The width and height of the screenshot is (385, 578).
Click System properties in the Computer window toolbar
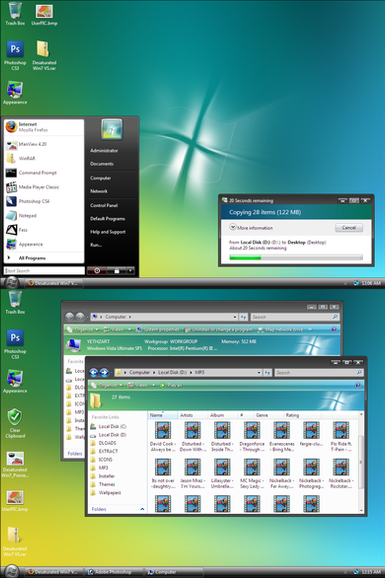point(157,330)
